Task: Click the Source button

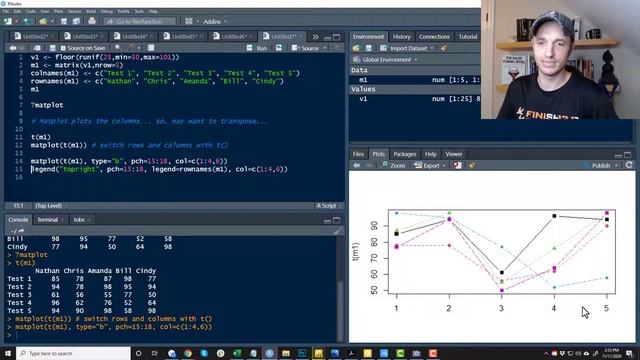Action: (305, 48)
